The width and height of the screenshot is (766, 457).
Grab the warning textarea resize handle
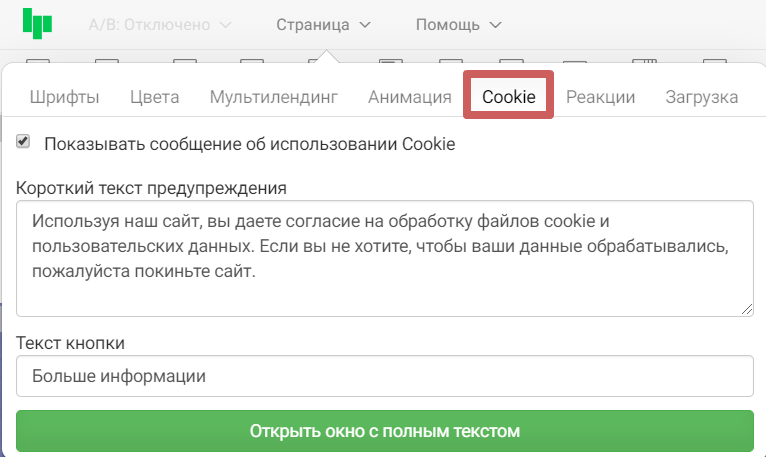click(747, 310)
